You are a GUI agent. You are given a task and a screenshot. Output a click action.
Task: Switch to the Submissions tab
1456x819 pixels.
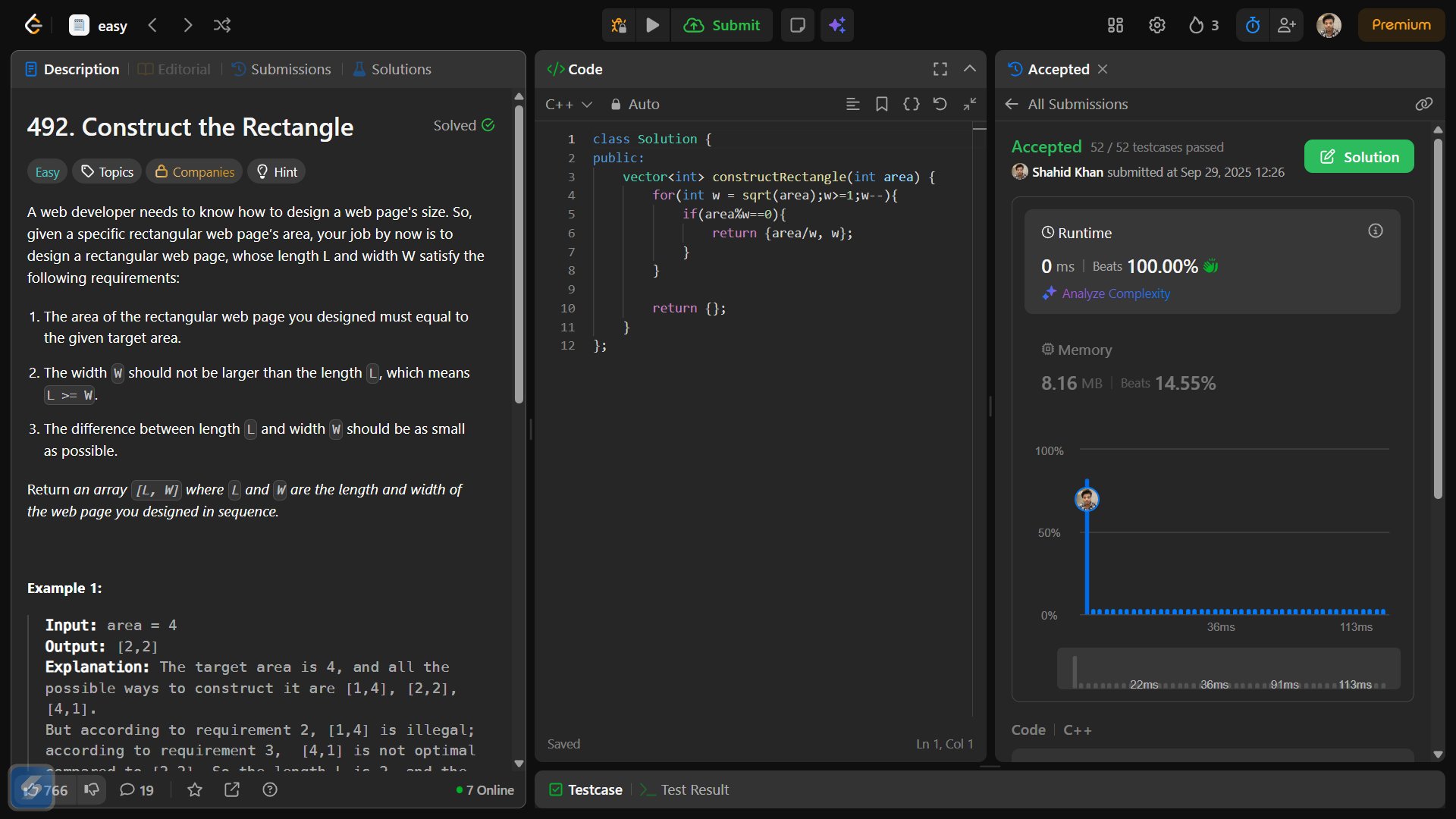pos(281,69)
